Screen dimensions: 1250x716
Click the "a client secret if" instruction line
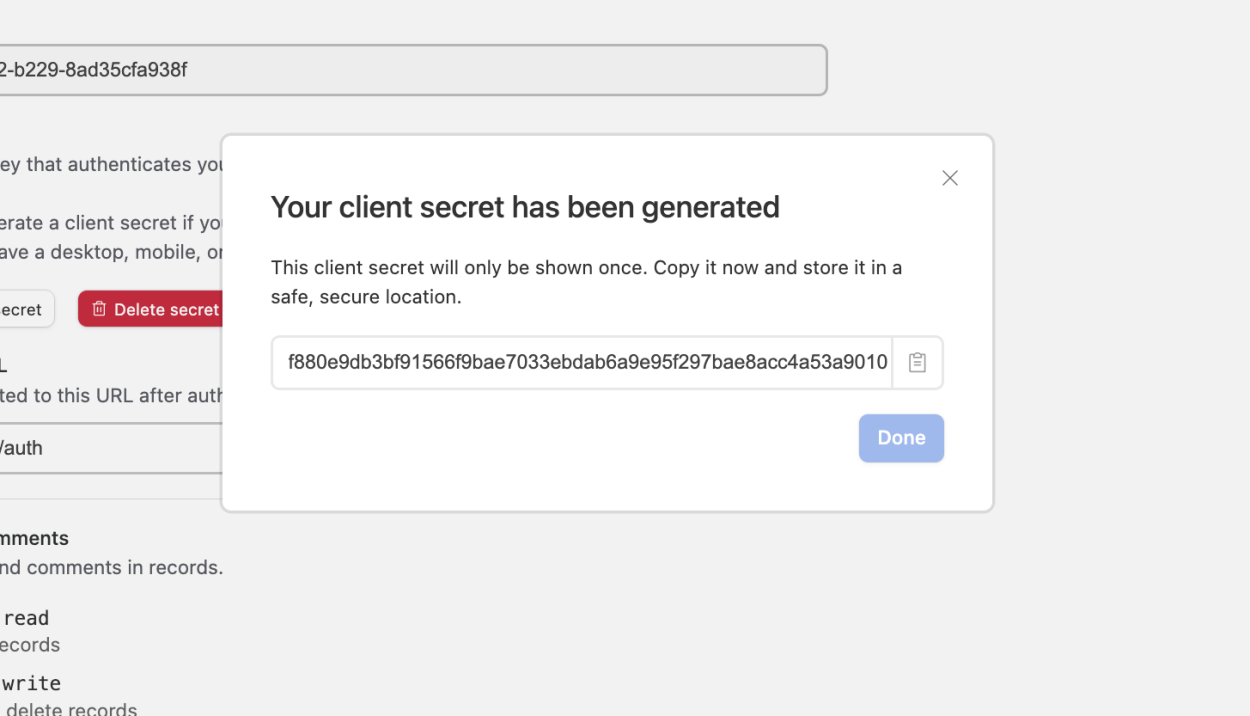coord(110,222)
